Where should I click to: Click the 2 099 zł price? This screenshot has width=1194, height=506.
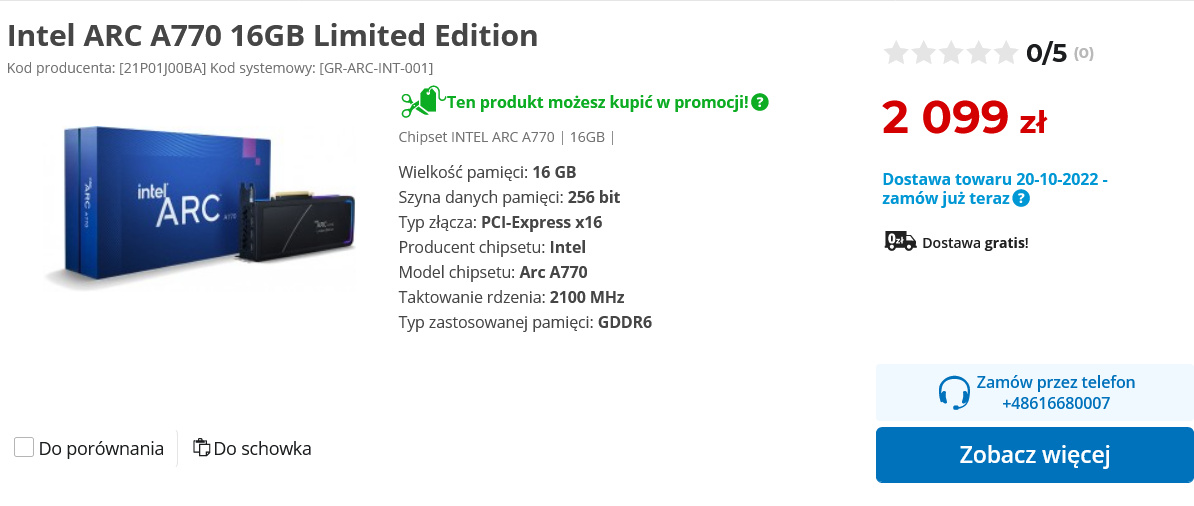(x=963, y=119)
